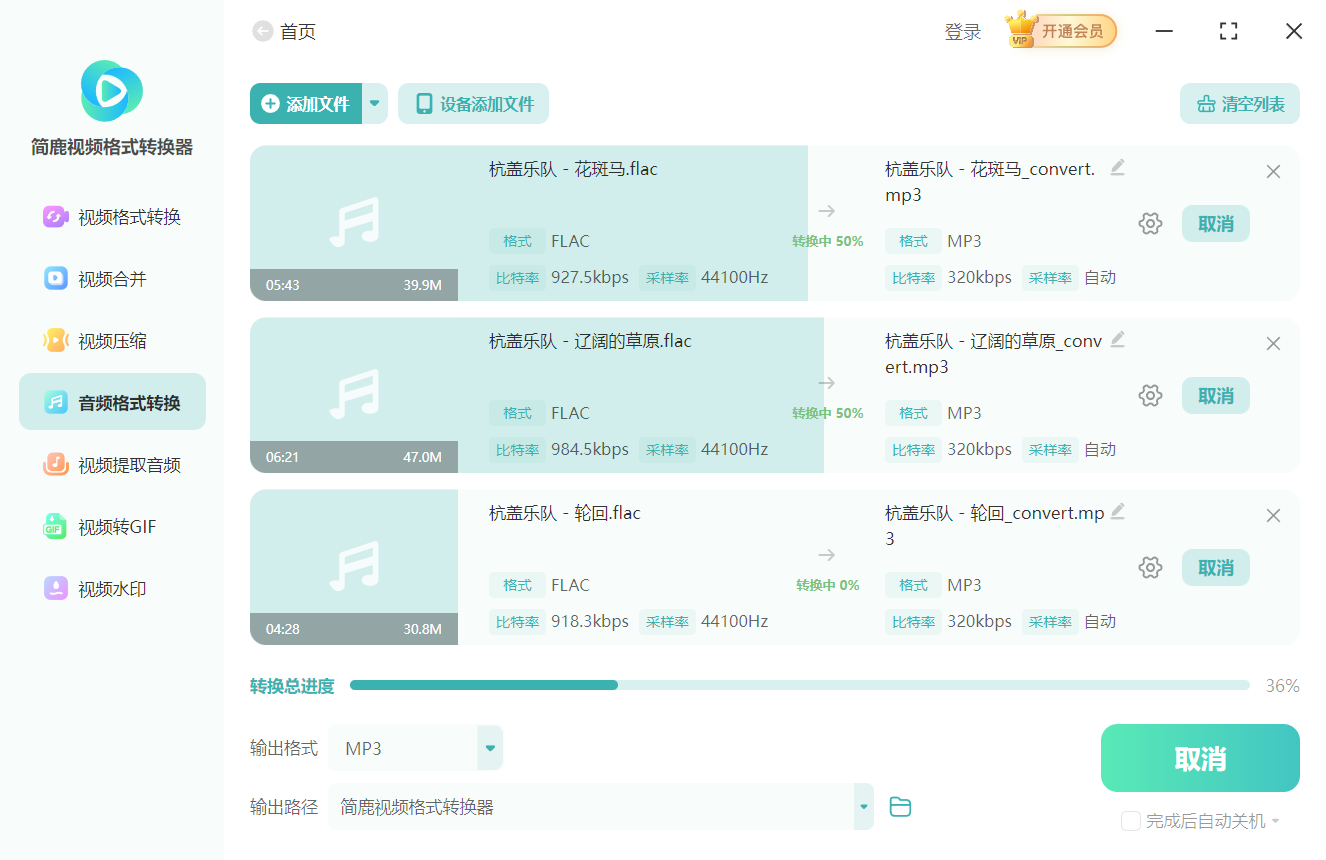The height and width of the screenshot is (860, 1326).
Task: Open music thumbnail of 轮回.flac
Action: (354, 567)
